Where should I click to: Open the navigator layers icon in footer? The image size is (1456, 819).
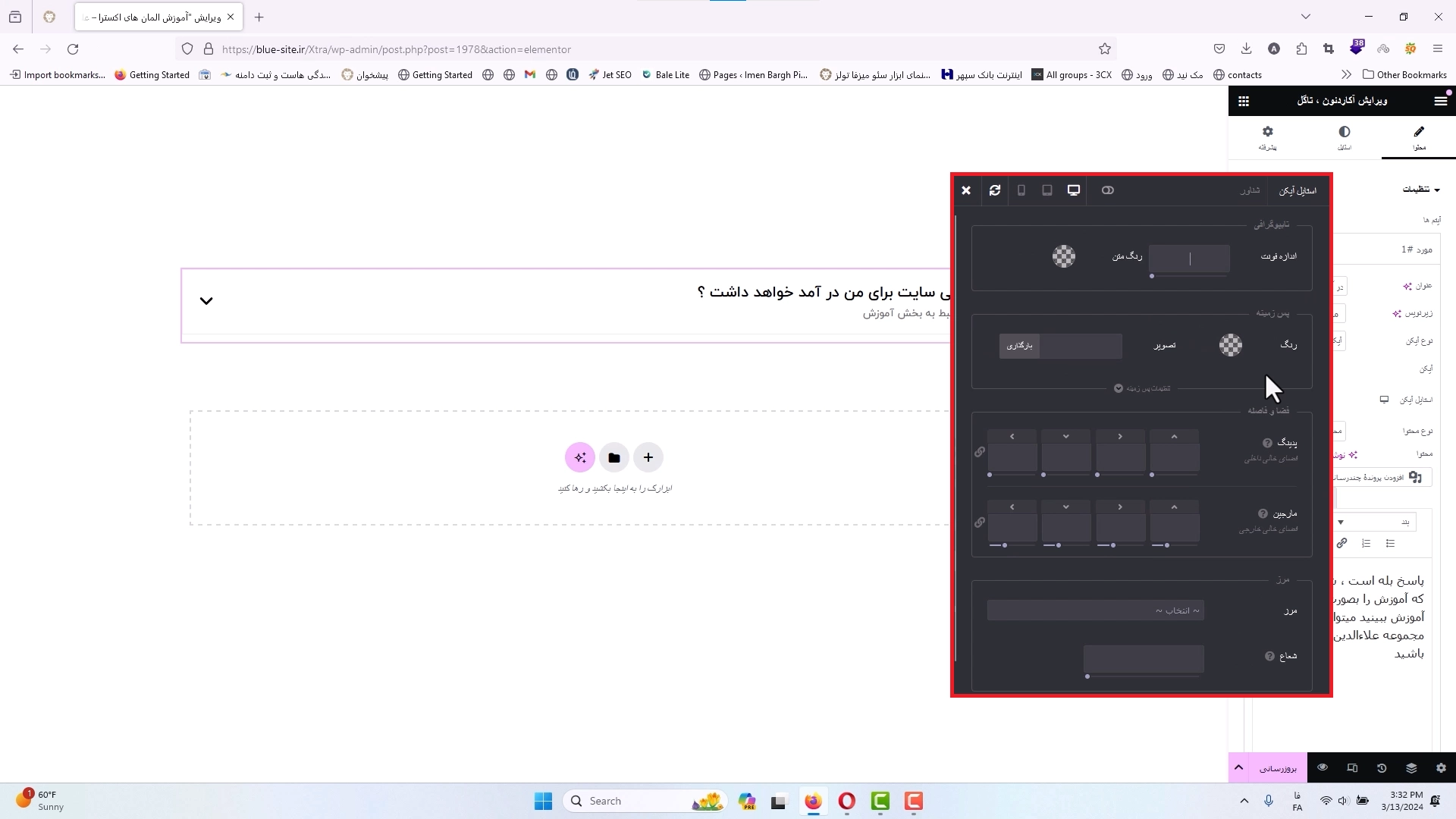1411,768
